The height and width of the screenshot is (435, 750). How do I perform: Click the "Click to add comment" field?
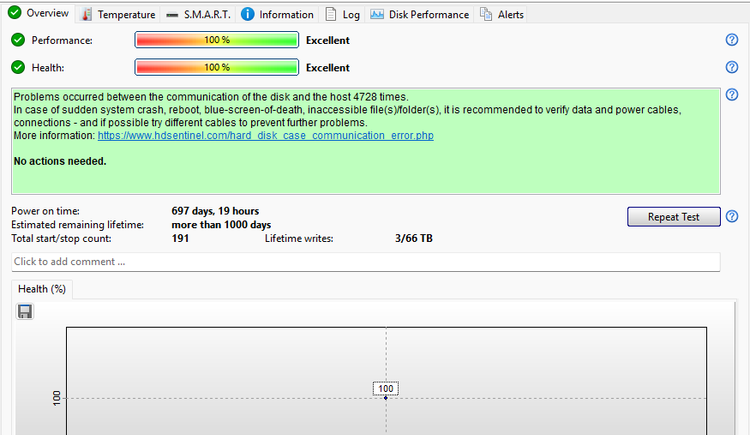(x=365, y=262)
